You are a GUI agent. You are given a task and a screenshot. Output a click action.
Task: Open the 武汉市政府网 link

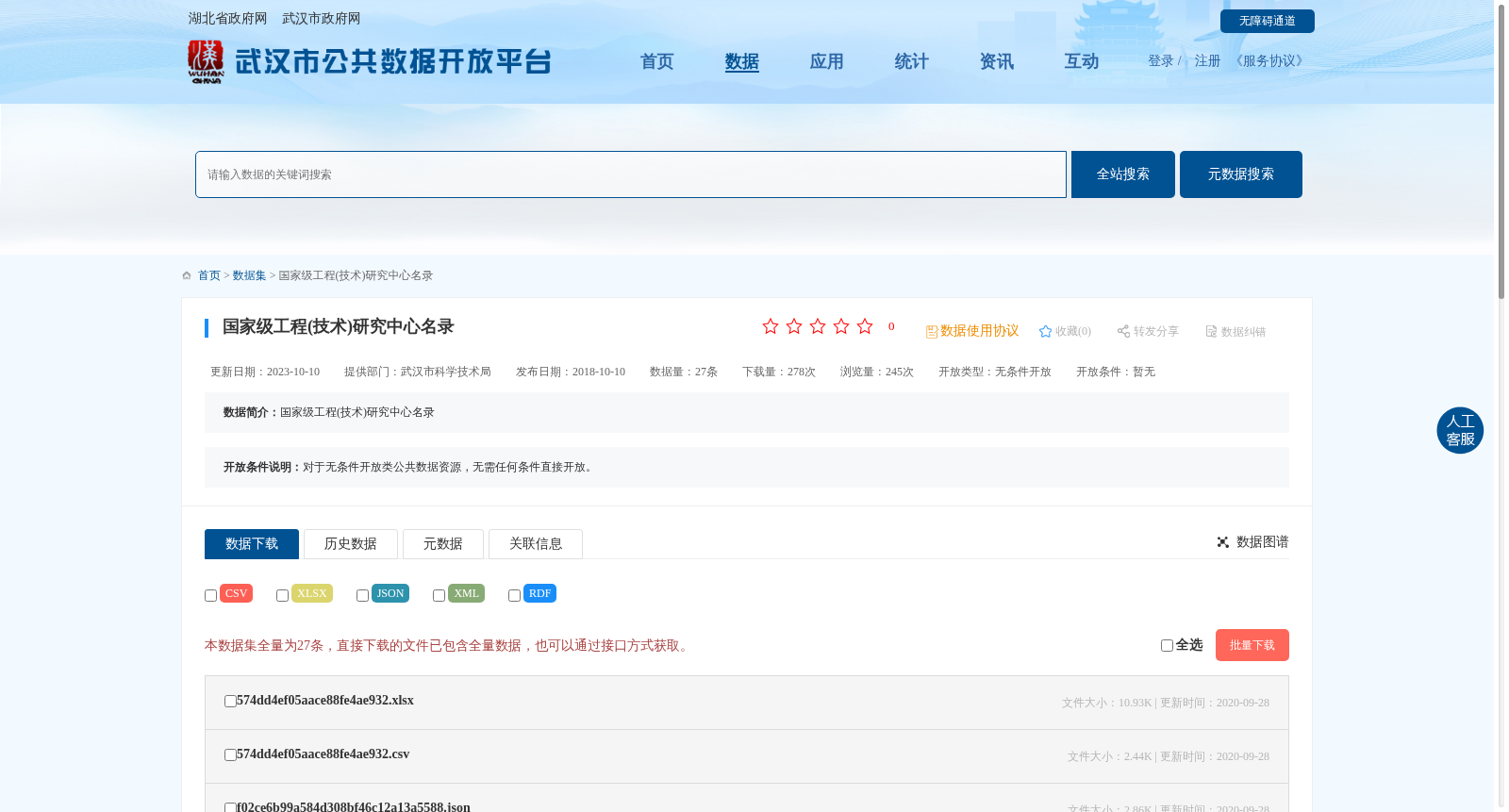tap(322, 19)
